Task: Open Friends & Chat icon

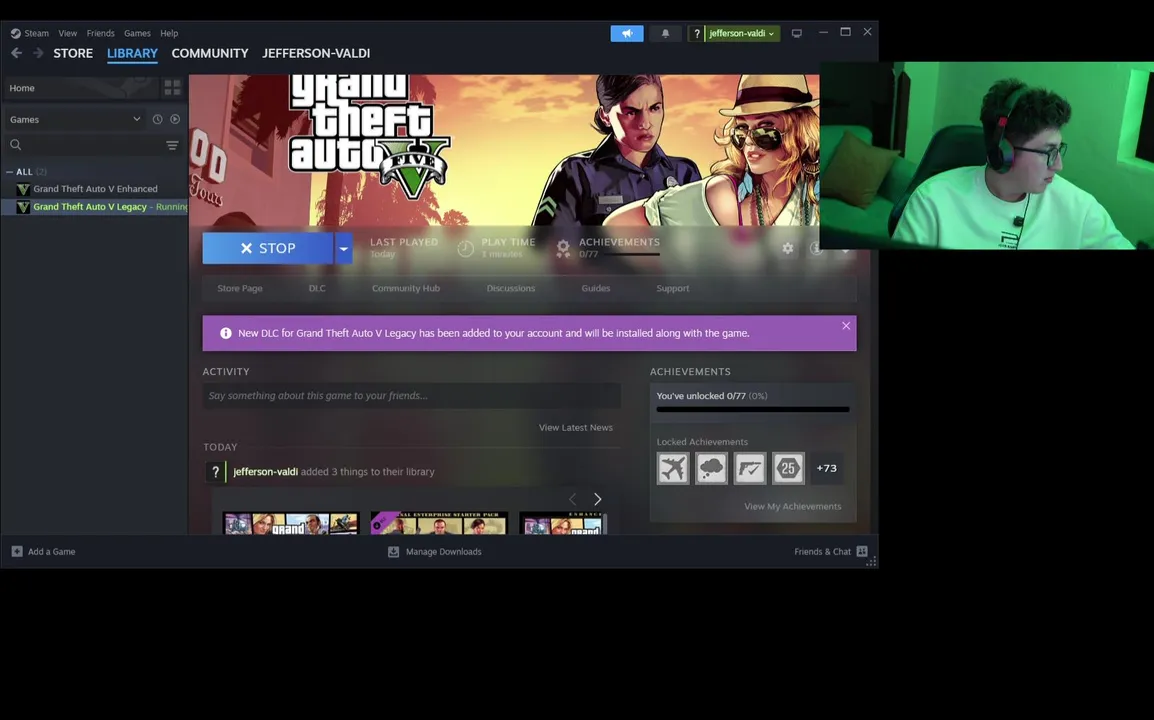Action: pos(862,551)
